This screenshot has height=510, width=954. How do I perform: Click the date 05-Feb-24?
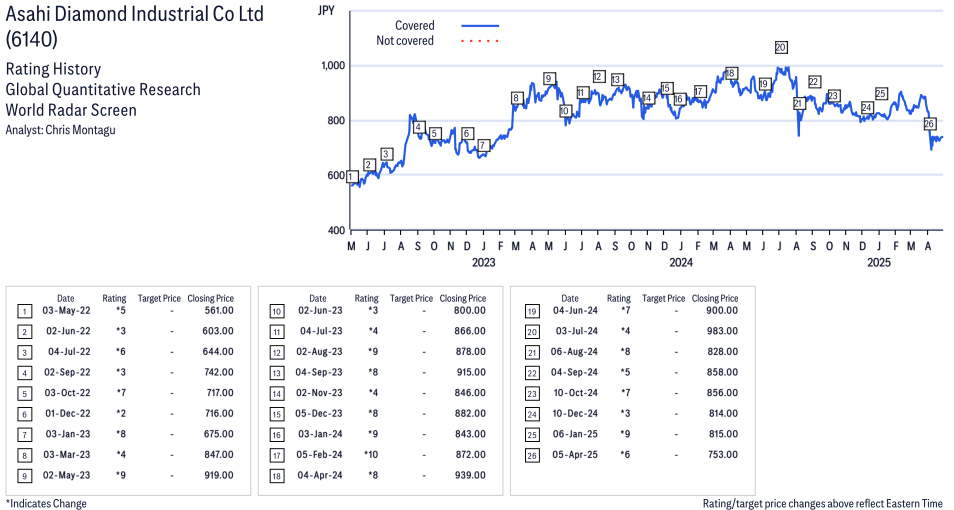coord(319,454)
